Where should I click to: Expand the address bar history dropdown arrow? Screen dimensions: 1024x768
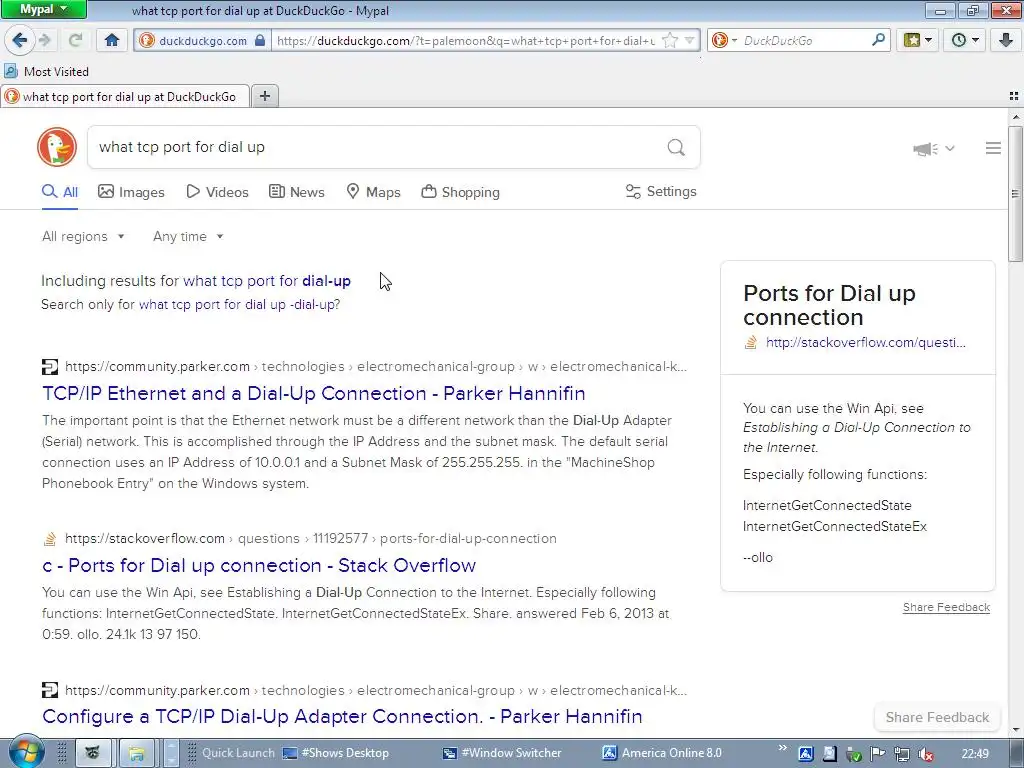pyautogui.click(x=690, y=40)
